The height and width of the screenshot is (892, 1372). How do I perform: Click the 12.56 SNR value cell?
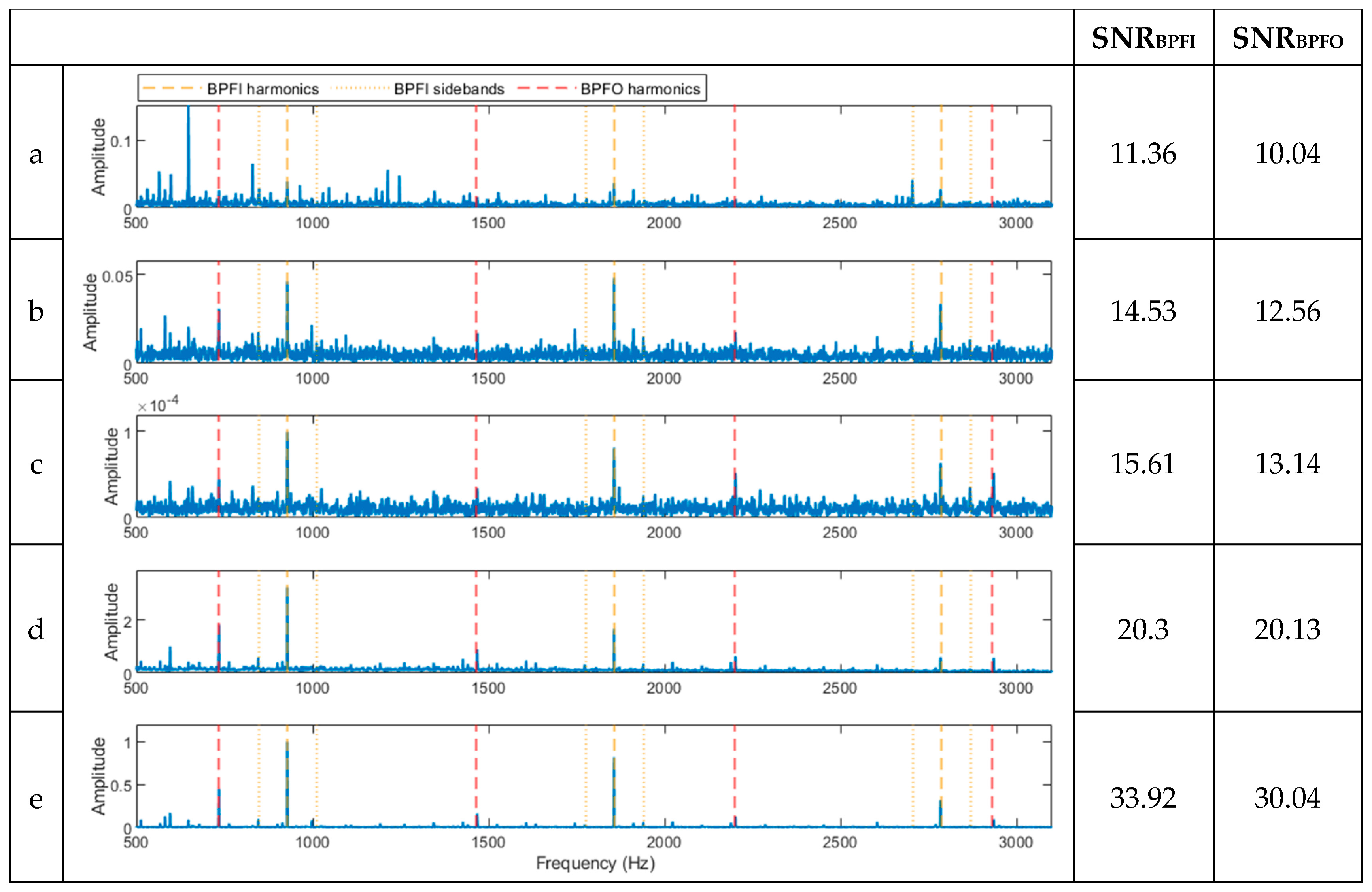[x=1287, y=311]
